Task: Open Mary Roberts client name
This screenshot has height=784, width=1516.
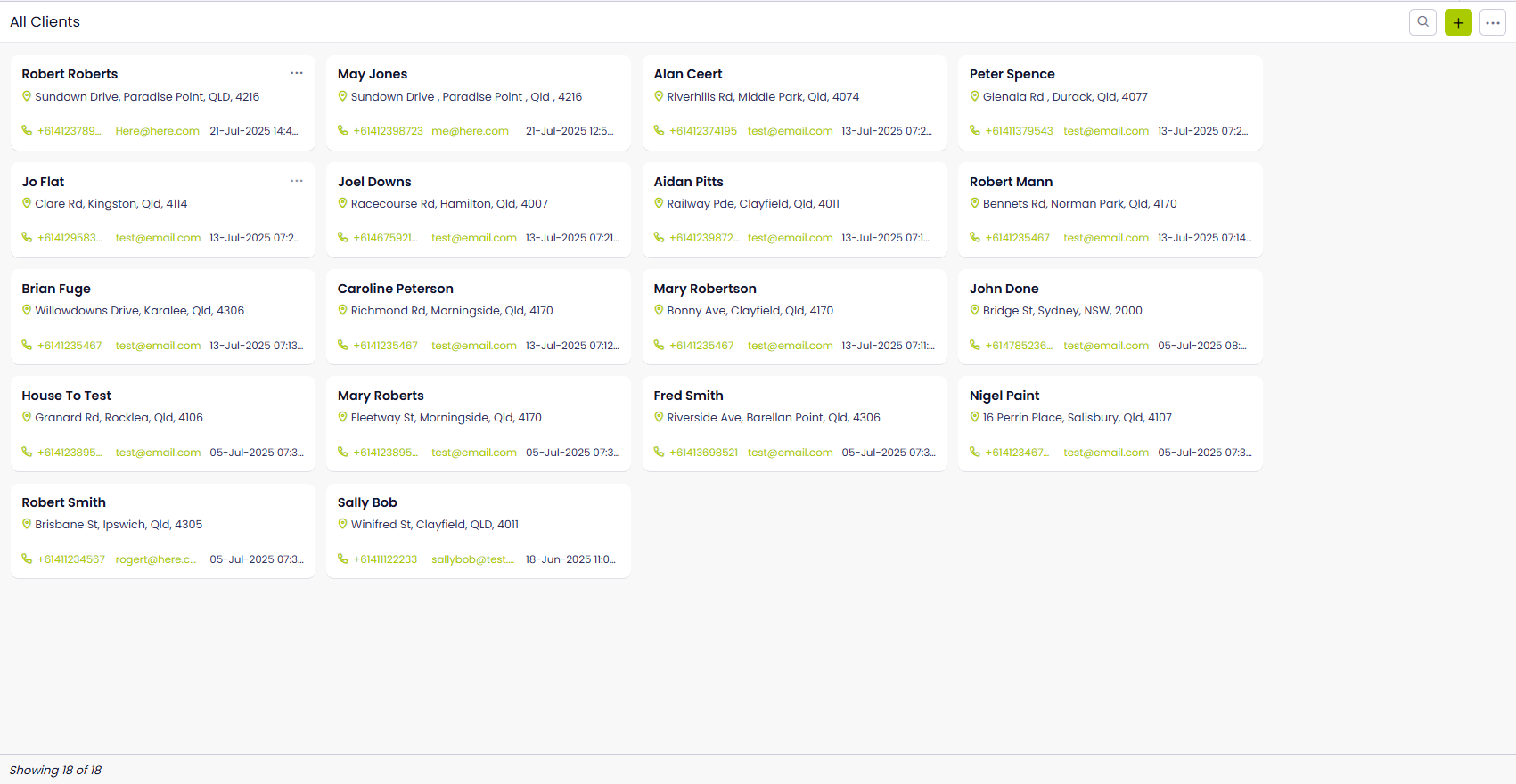Action: click(x=381, y=396)
